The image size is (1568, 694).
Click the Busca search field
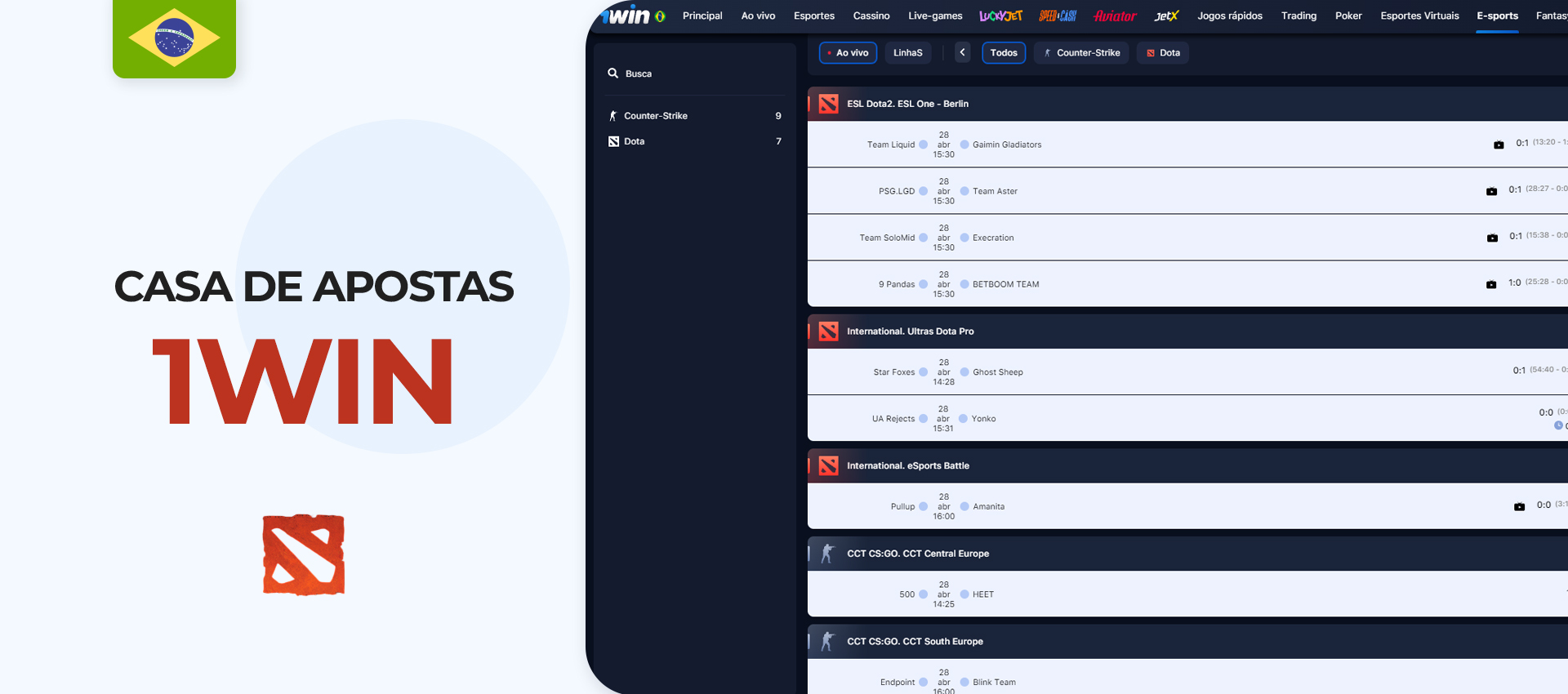(x=694, y=73)
